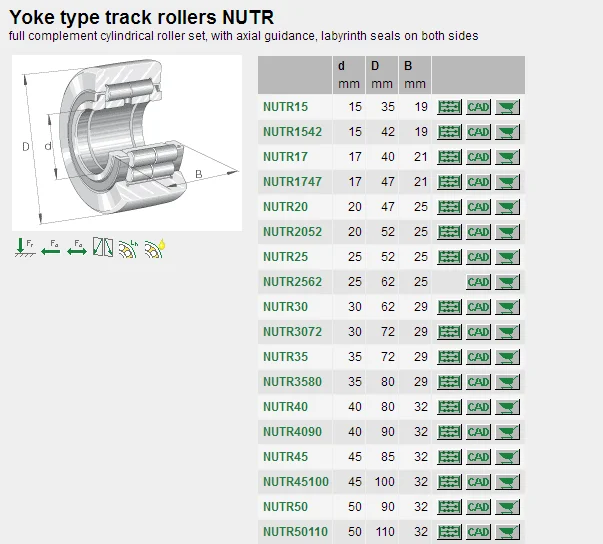
Task: Add NUTR35 to the shopping cart
Action: pyautogui.click(x=507, y=357)
